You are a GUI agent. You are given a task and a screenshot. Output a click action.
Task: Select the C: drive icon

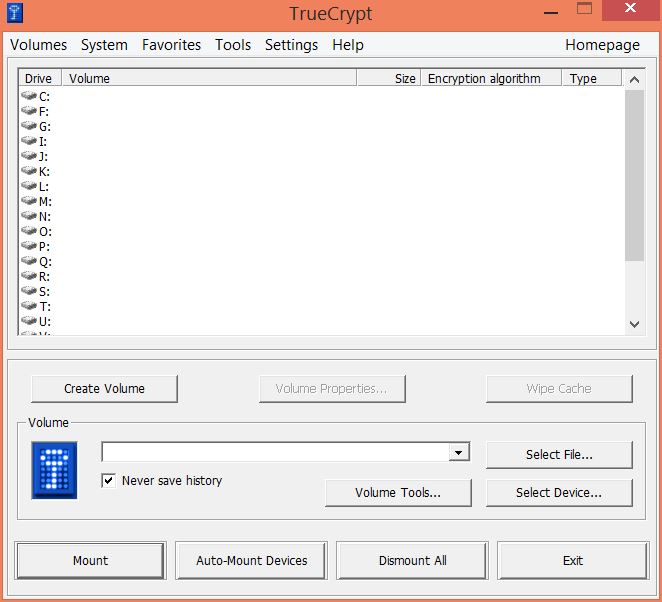29,96
